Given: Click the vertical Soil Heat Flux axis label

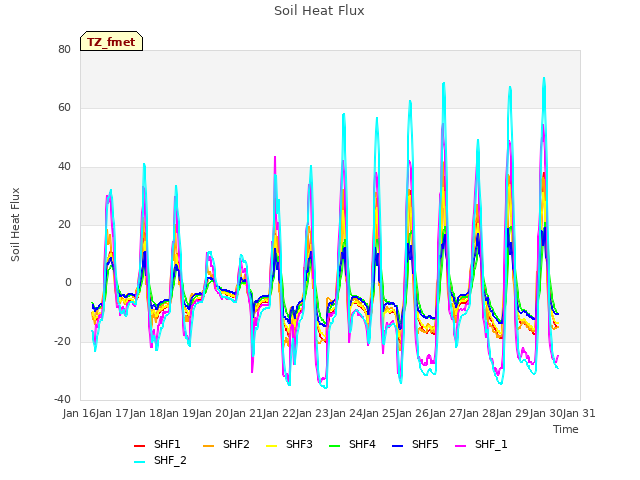Looking at the screenshot, I should (15, 224).
